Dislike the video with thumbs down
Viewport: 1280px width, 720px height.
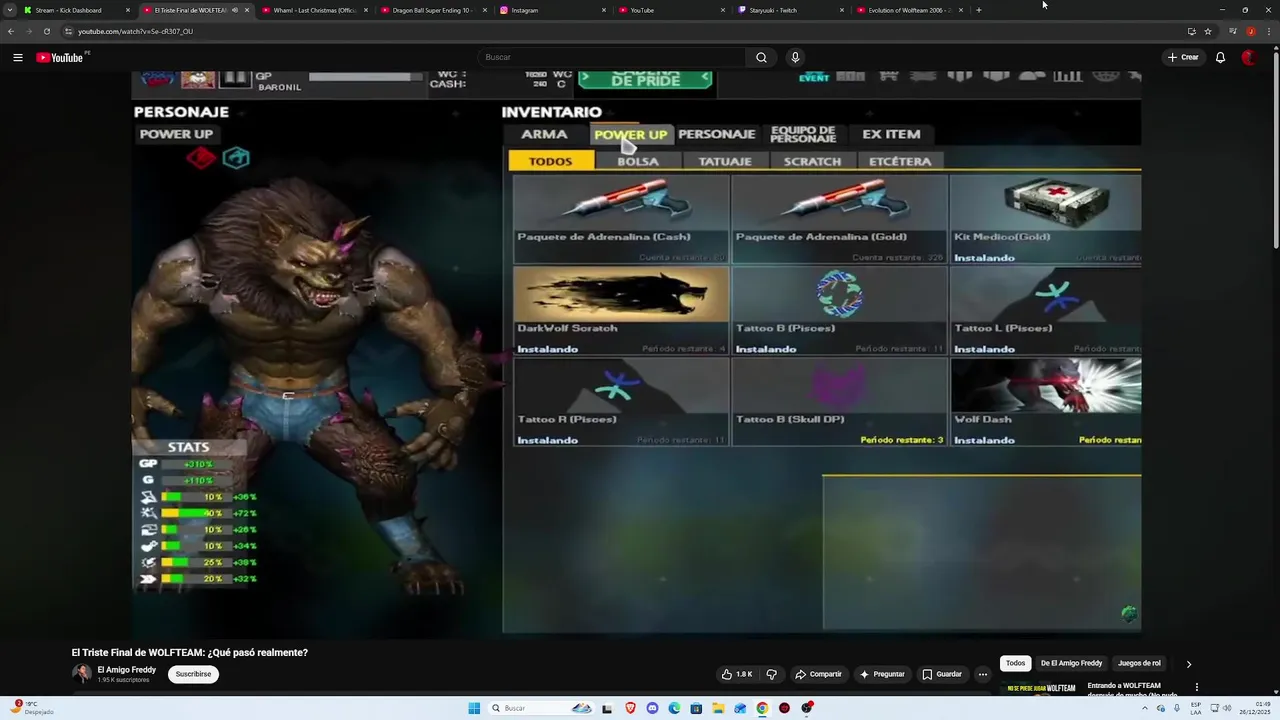[771, 674]
